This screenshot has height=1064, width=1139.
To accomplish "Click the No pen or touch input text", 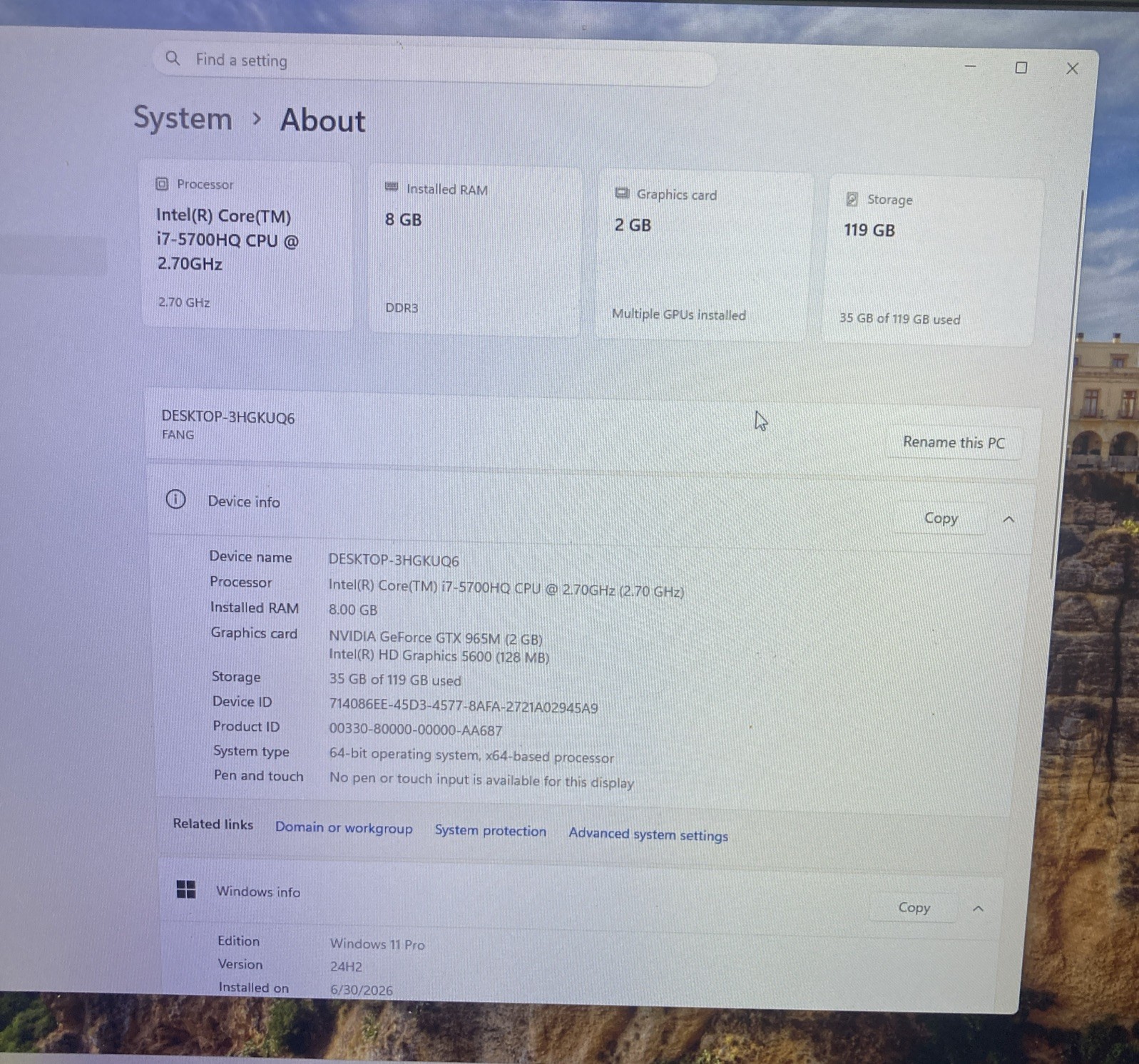I will pos(481,780).
